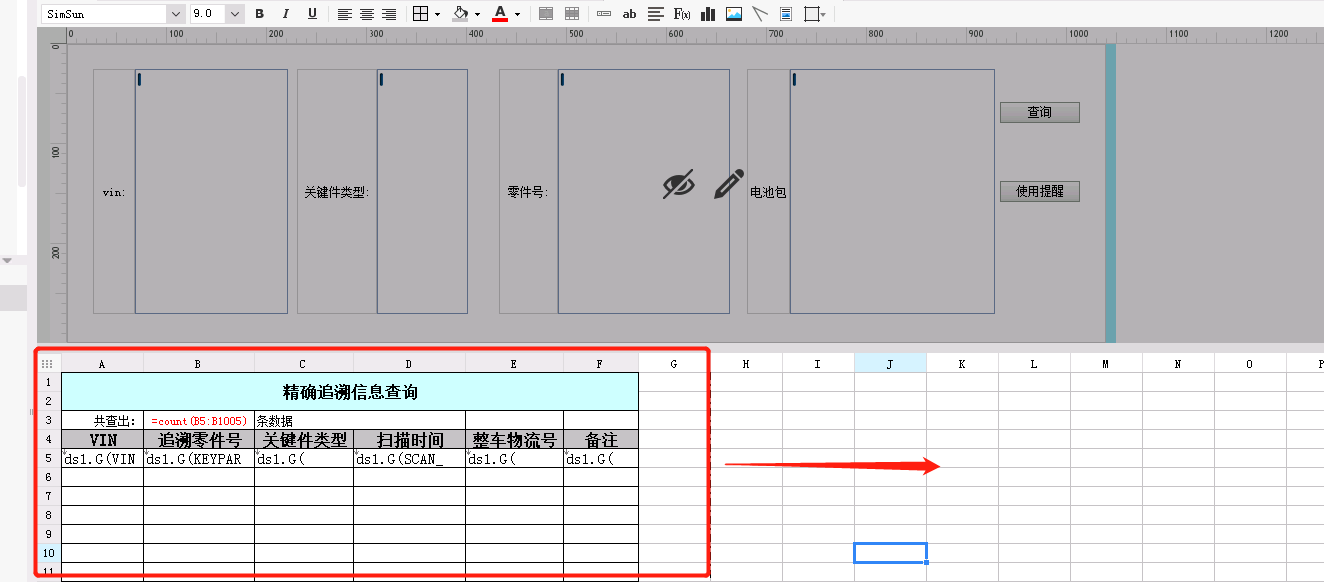Toggle parameter pane visibility eye icon
Screen dimensions: 1324x582
click(x=679, y=184)
